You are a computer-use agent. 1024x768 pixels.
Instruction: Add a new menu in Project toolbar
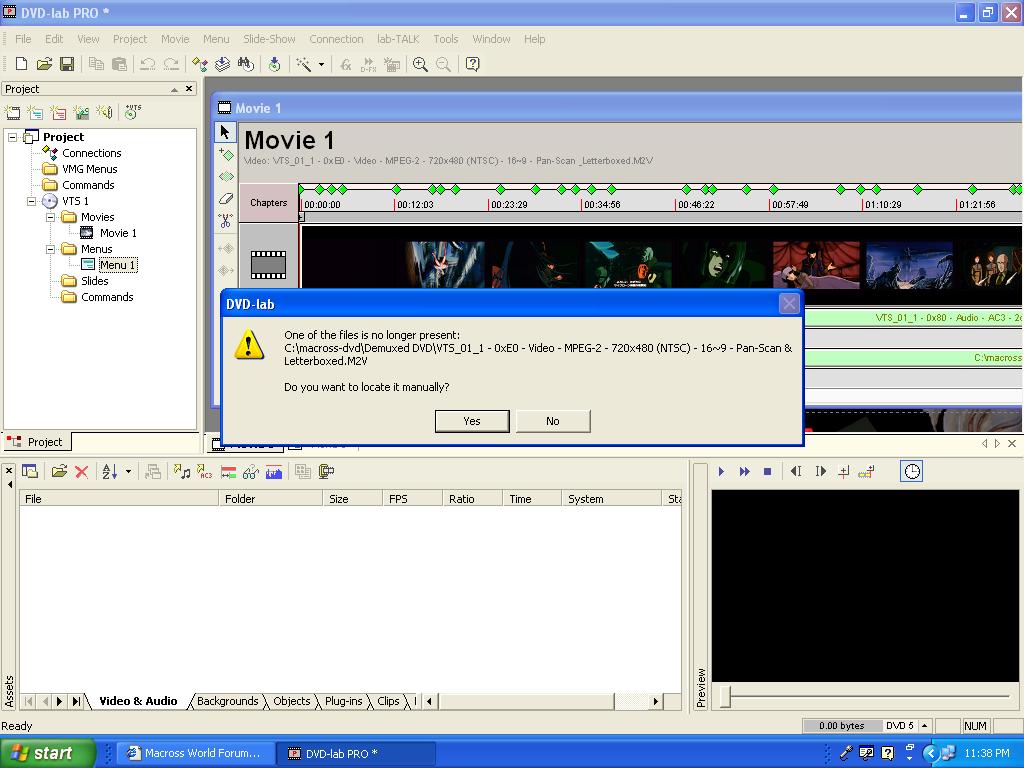(35, 112)
